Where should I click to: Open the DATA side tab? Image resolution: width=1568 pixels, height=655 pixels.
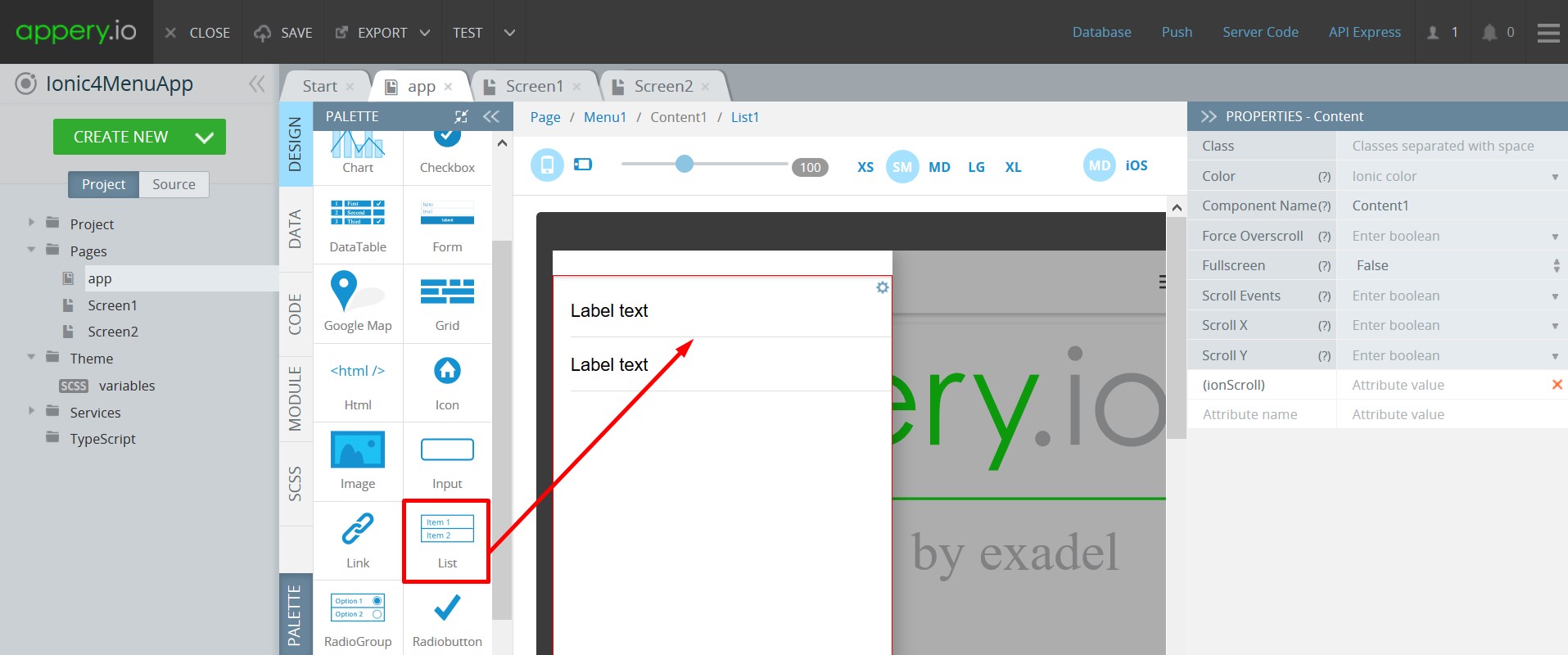point(296,229)
